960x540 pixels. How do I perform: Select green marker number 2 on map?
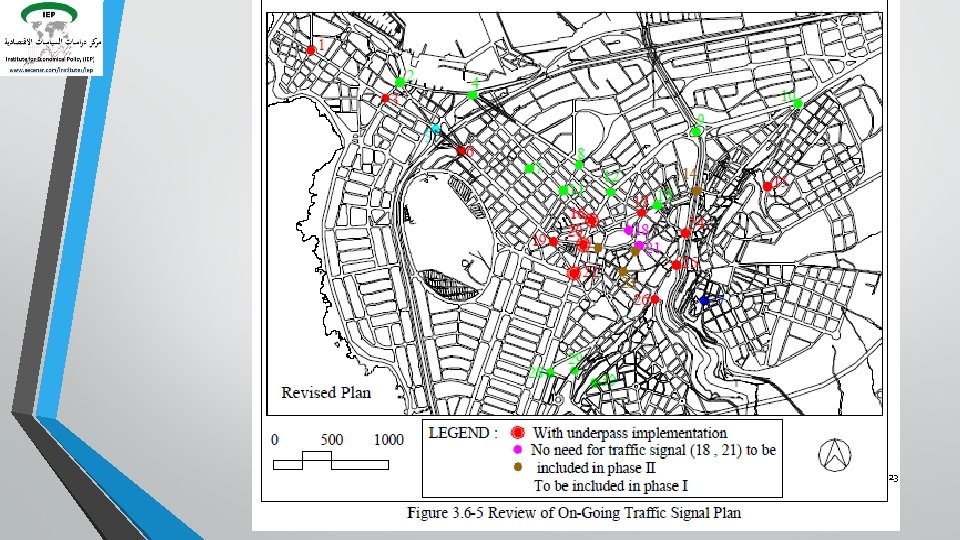400,82
